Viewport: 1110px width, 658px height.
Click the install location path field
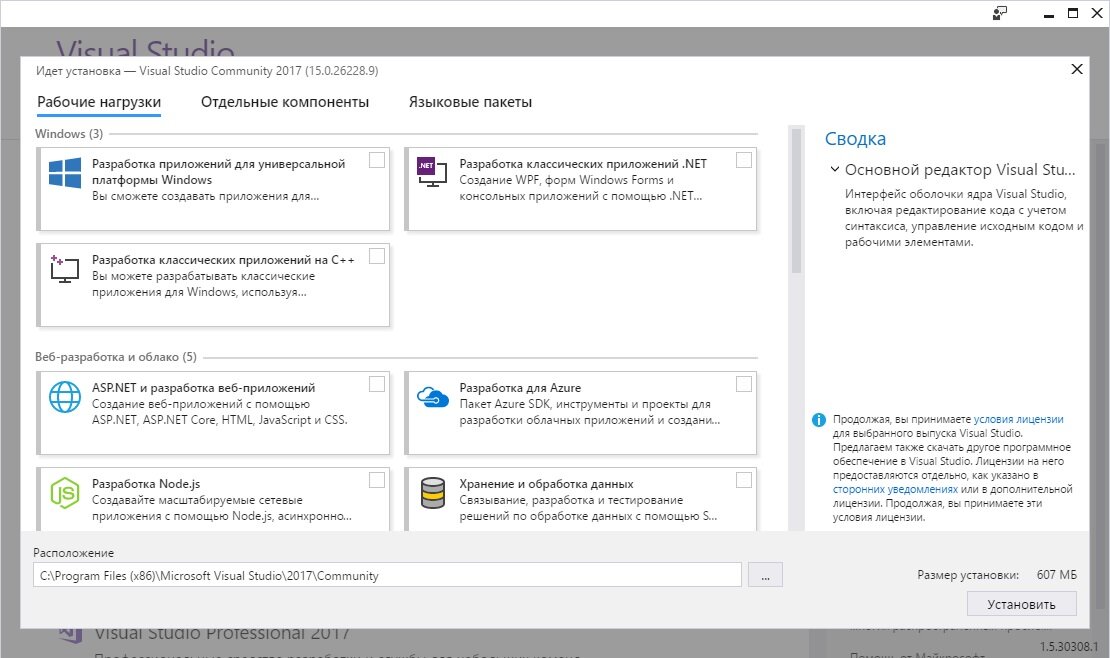click(387, 575)
